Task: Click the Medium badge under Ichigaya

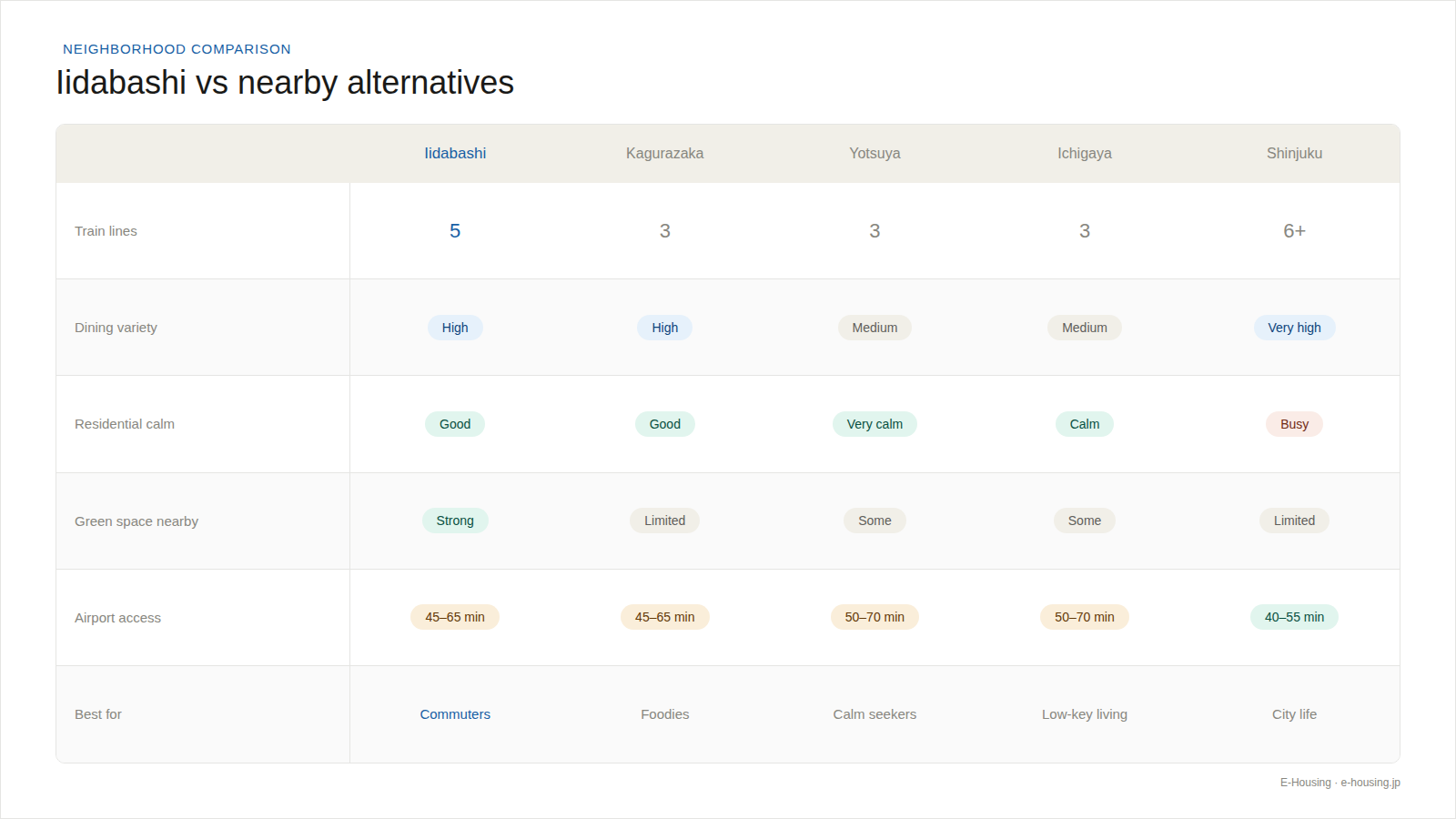Action: tap(1085, 328)
